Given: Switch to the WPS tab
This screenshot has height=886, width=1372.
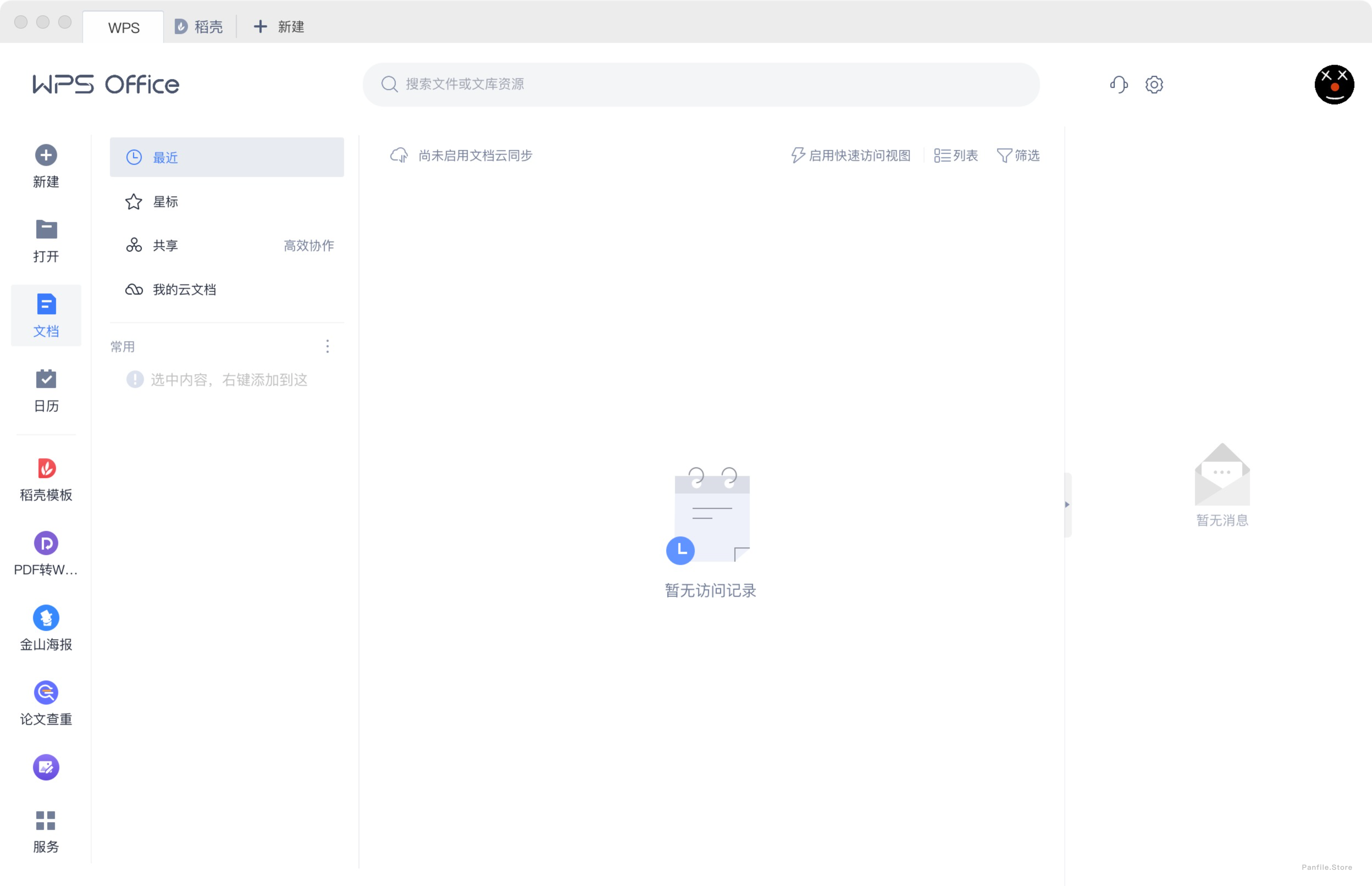Looking at the screenshot, I should coord(124,27).
